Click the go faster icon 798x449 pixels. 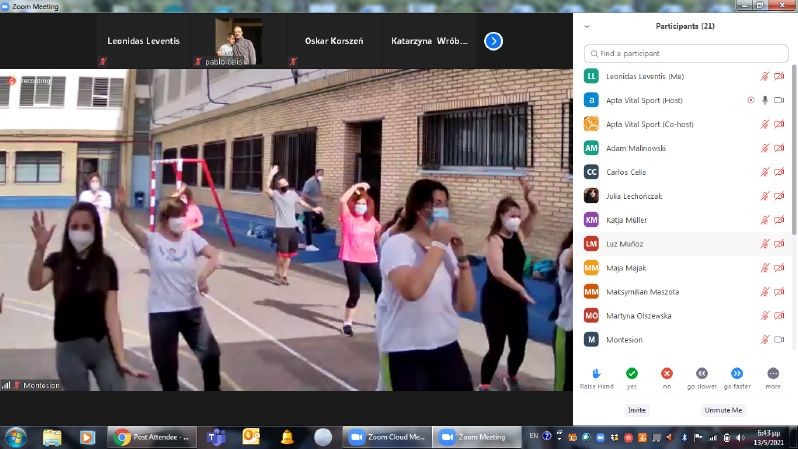coord(737,373)
